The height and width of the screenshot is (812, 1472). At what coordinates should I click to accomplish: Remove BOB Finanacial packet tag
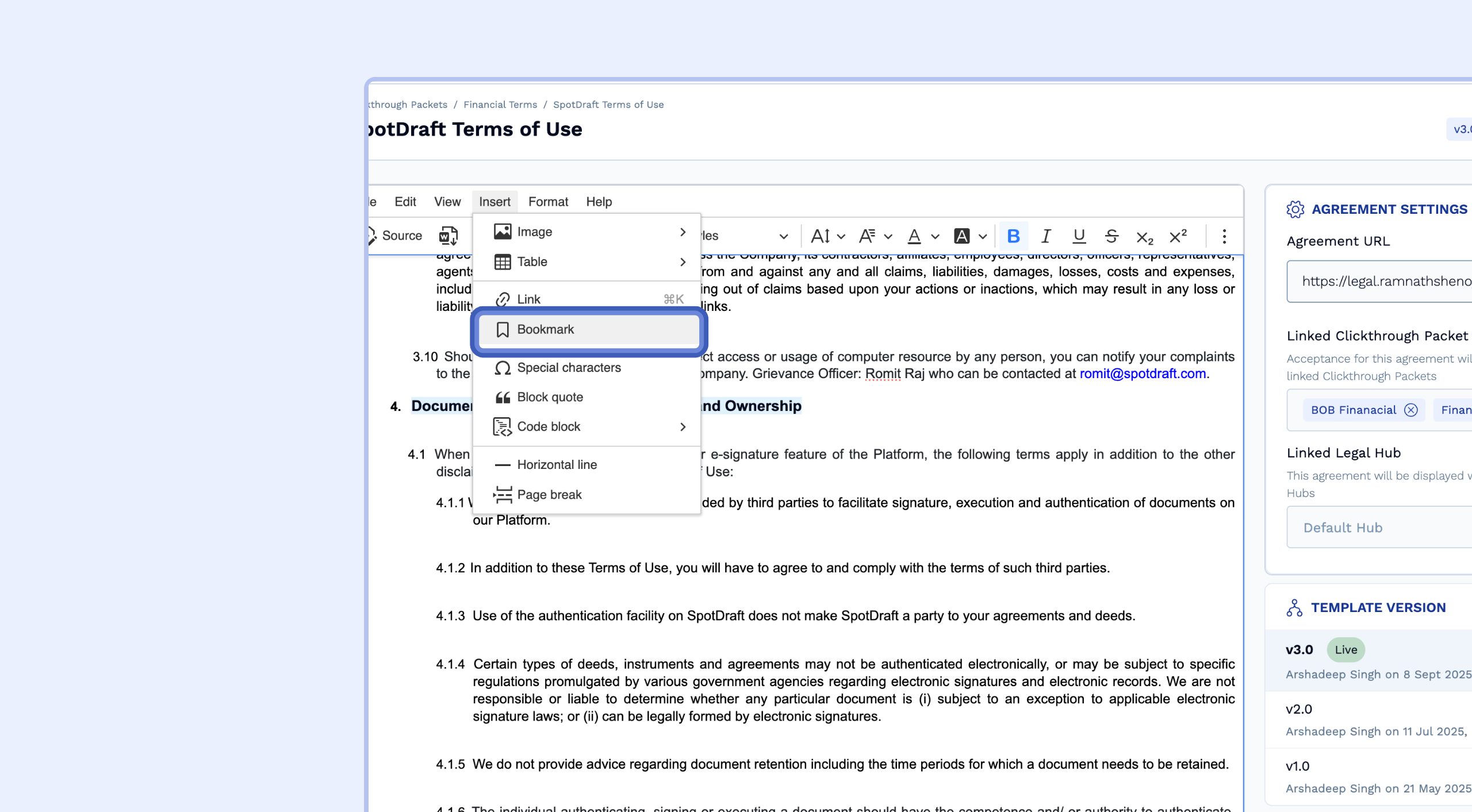[x=1410, y=410]
